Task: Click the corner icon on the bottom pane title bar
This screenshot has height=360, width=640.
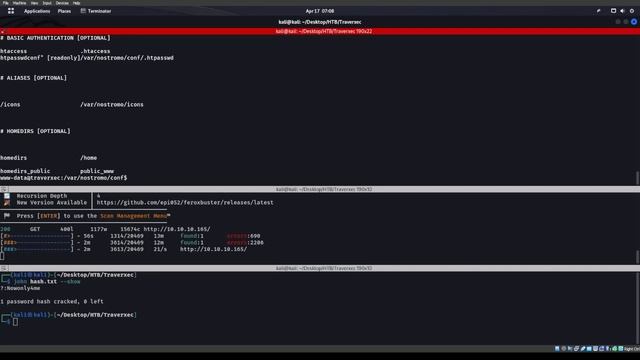Action: (4, 268)
